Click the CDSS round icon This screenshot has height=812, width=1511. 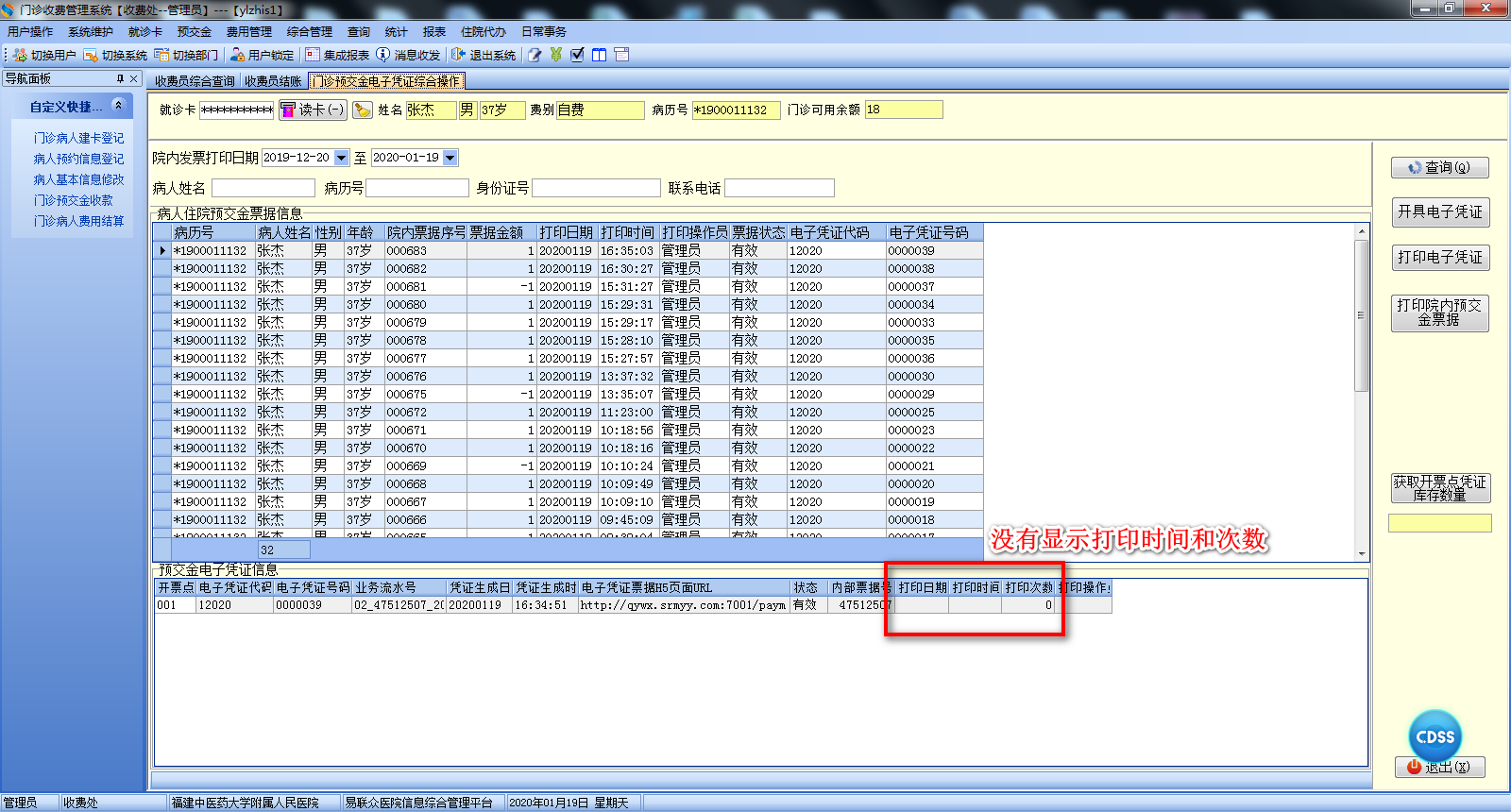pos(1435,736)
